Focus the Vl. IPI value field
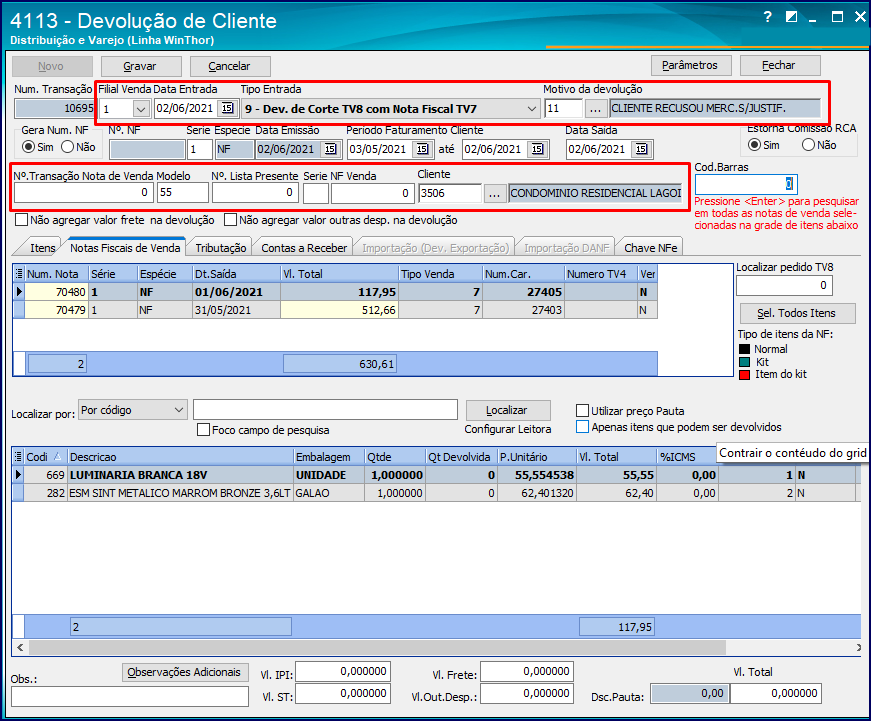Image resolution: width=871 pixels, height=721 pixels. tap(343, 672)
